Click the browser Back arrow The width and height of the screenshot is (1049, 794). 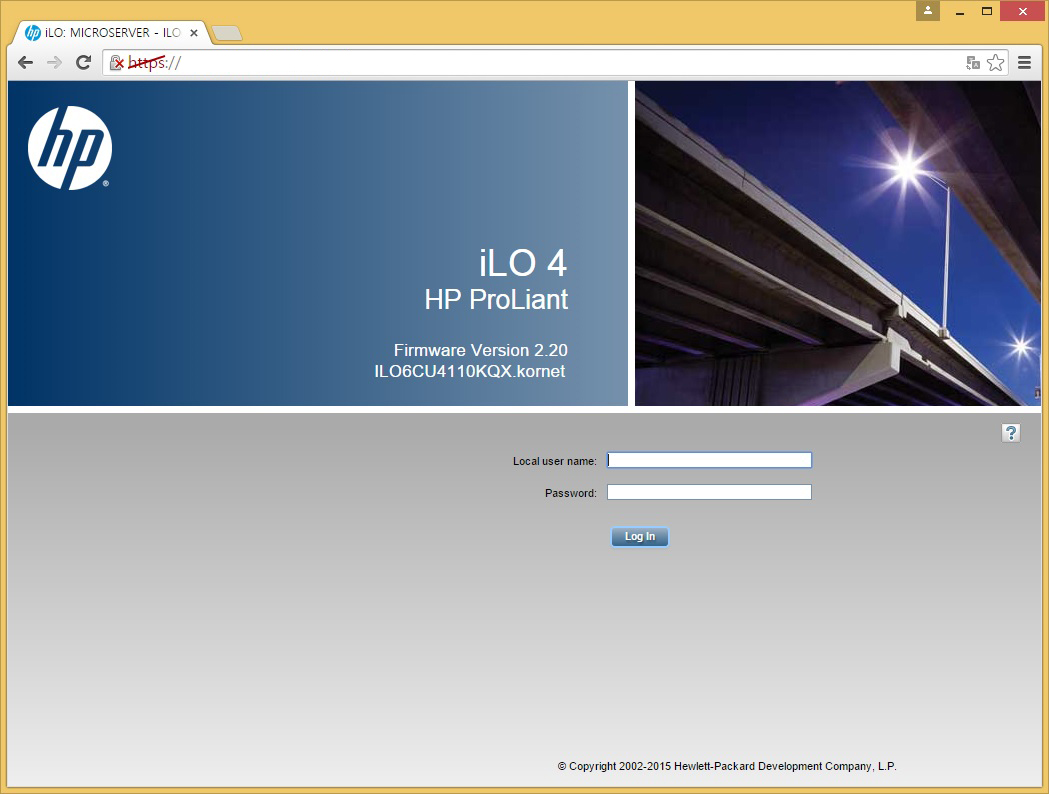pos(25,63)
